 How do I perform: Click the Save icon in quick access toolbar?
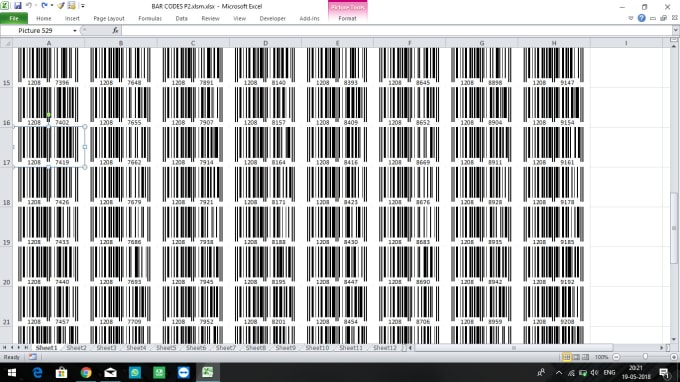point(17,6)
